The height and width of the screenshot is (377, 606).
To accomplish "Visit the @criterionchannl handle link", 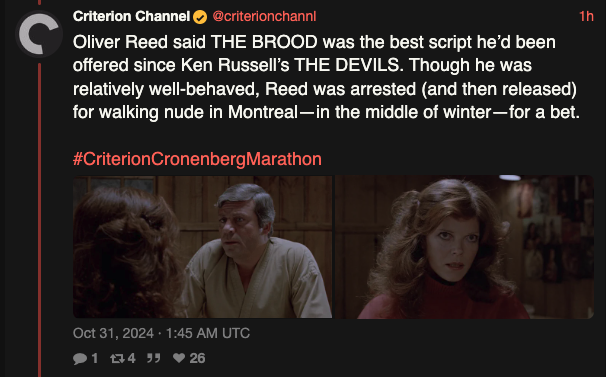I will (264, 17).
